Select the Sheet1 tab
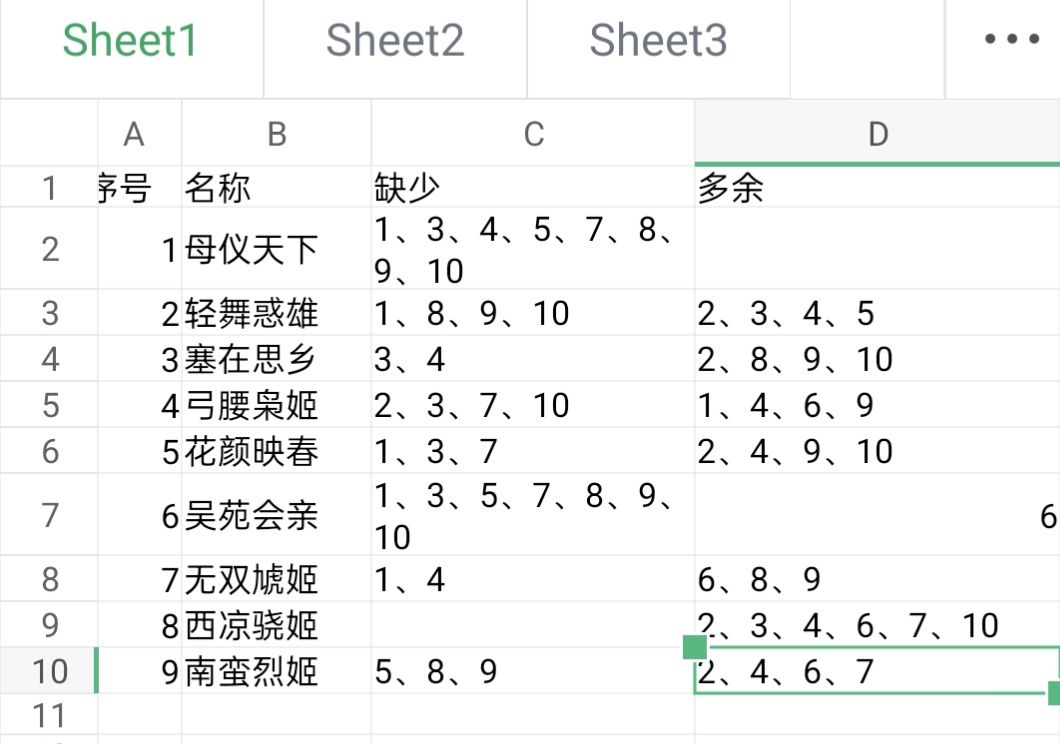This screenshot has height=744, width=1060. 131,41
